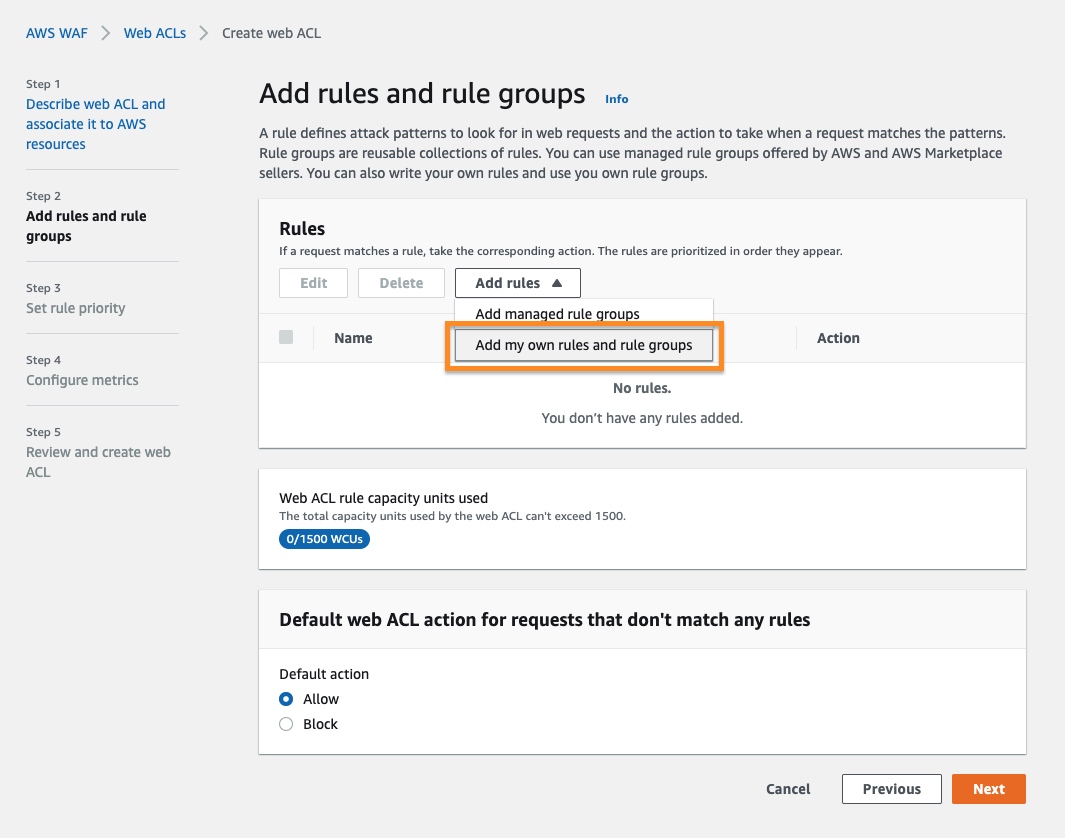Choose Add my own rules and rule groups

tap(583, 345)
